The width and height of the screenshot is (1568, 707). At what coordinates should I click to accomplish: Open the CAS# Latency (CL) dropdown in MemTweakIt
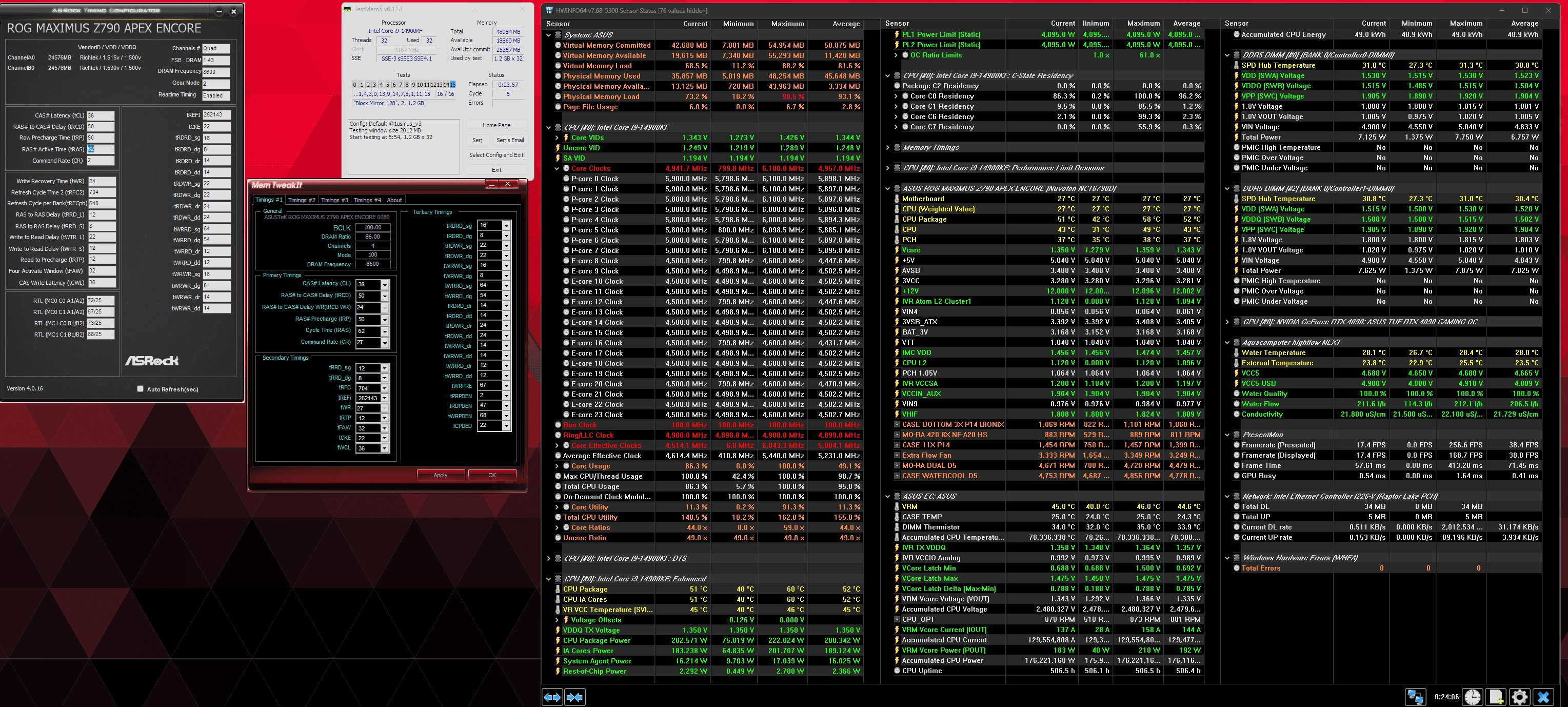[x=384, y=284]
